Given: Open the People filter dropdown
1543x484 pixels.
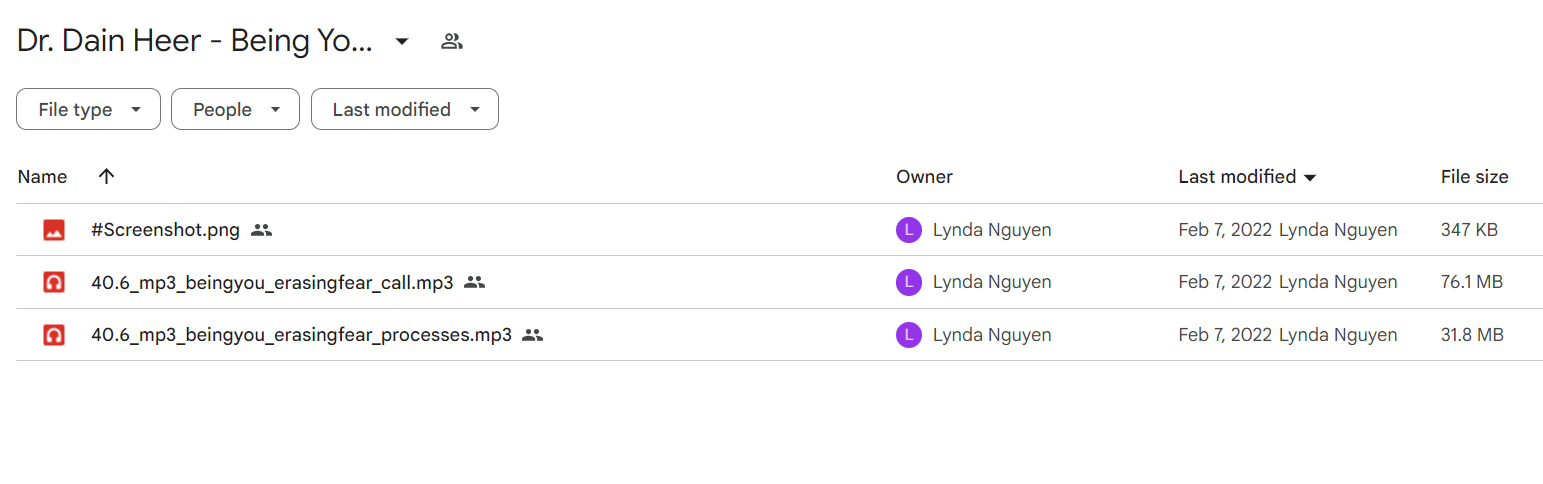Looking at the screenshot, I should 235,109.
